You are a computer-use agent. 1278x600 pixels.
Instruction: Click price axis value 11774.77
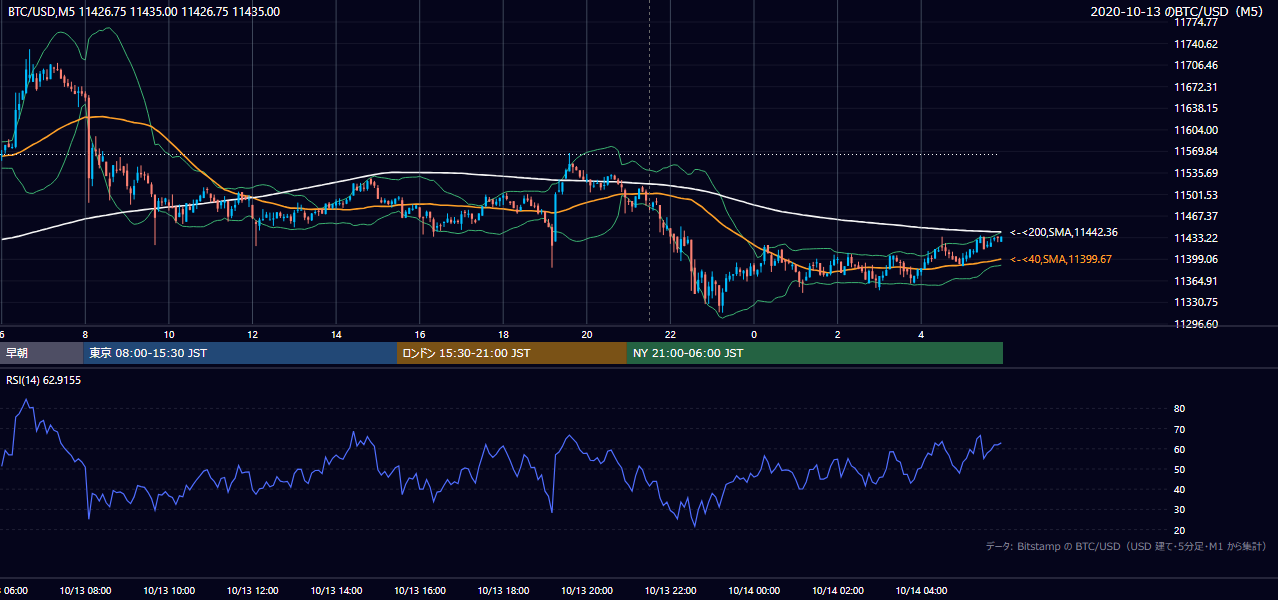[1195, 22]
